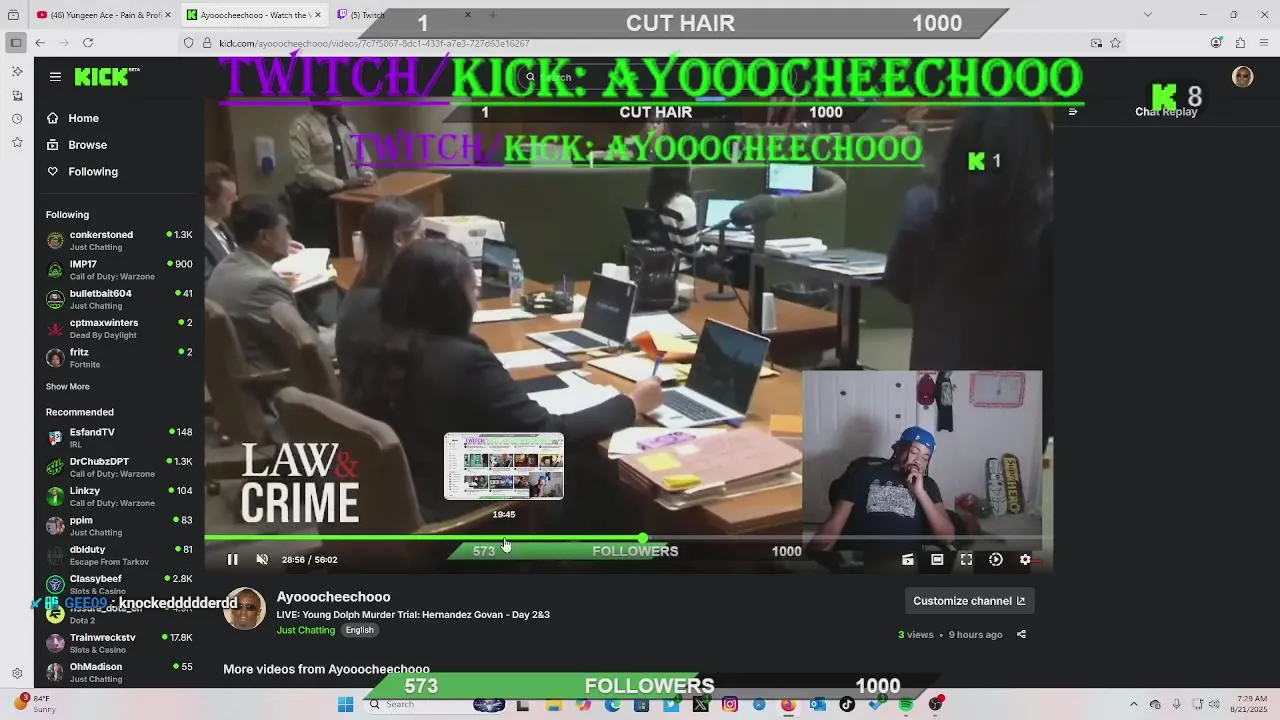
Task: Open cptmaxwinters channel
Action: point(118,328)
